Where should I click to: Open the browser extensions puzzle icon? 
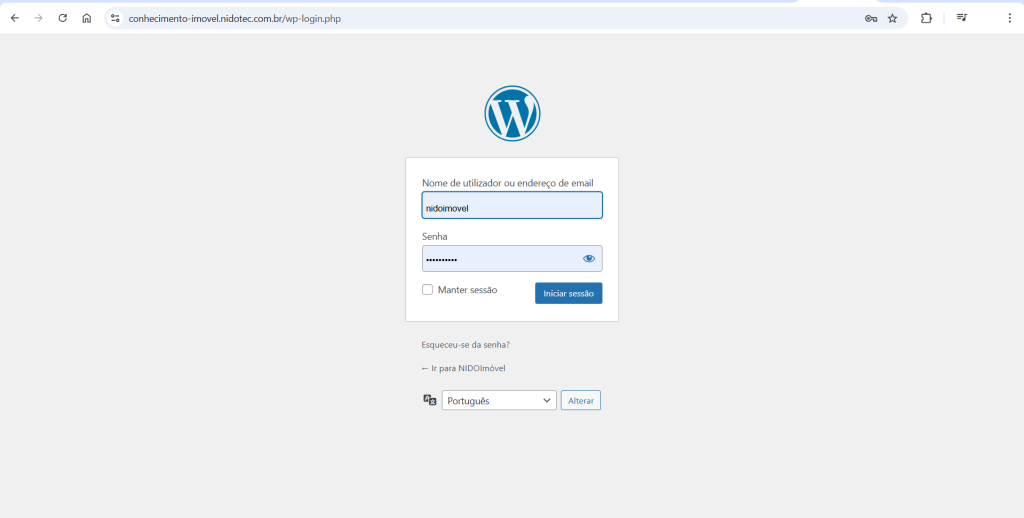click(x=926, y=18)
